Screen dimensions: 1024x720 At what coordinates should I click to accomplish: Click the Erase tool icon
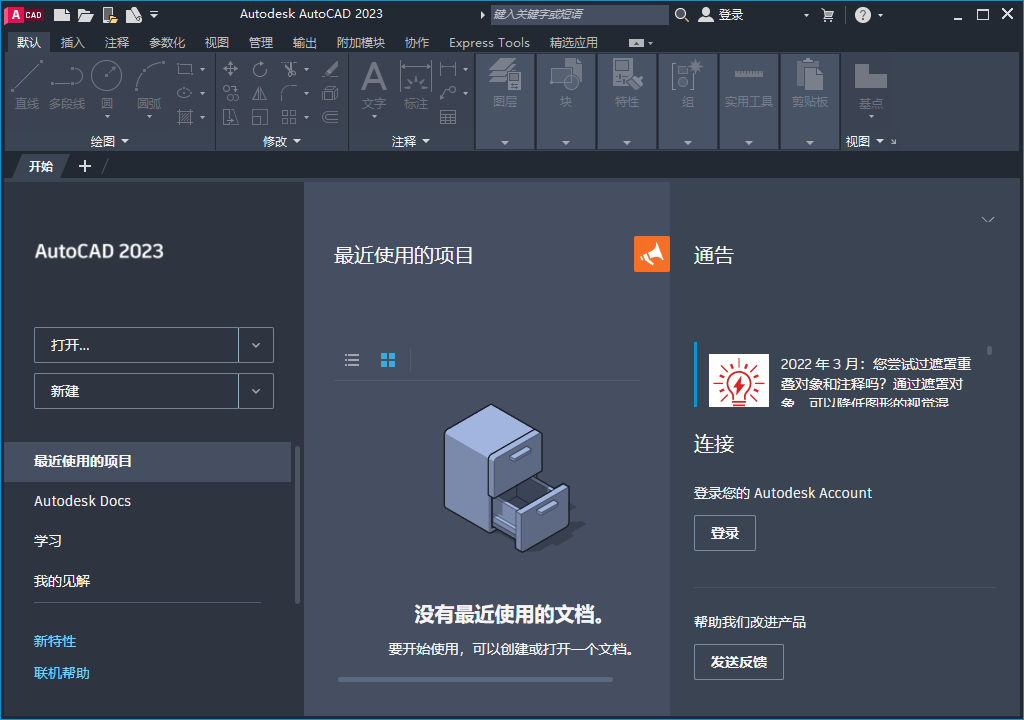[330, 69]
